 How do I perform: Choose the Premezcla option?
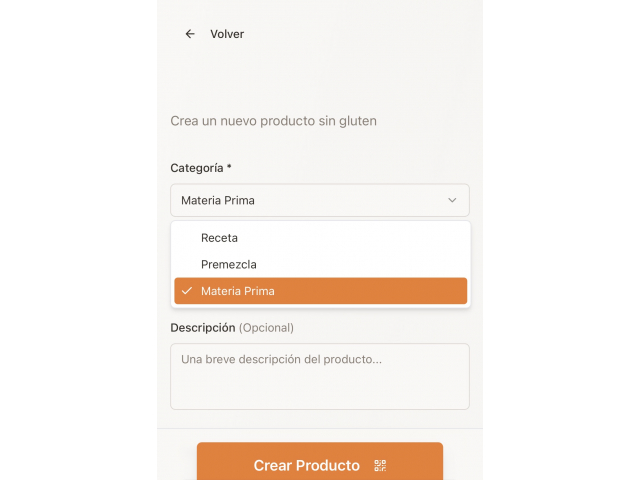[229, 265]
